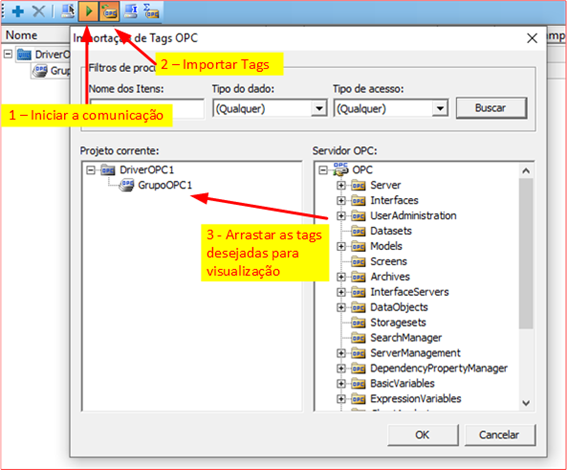The image size is (567, 470).
Task: Click the computer icon next to Import Tags
Action: pos(131,11)
